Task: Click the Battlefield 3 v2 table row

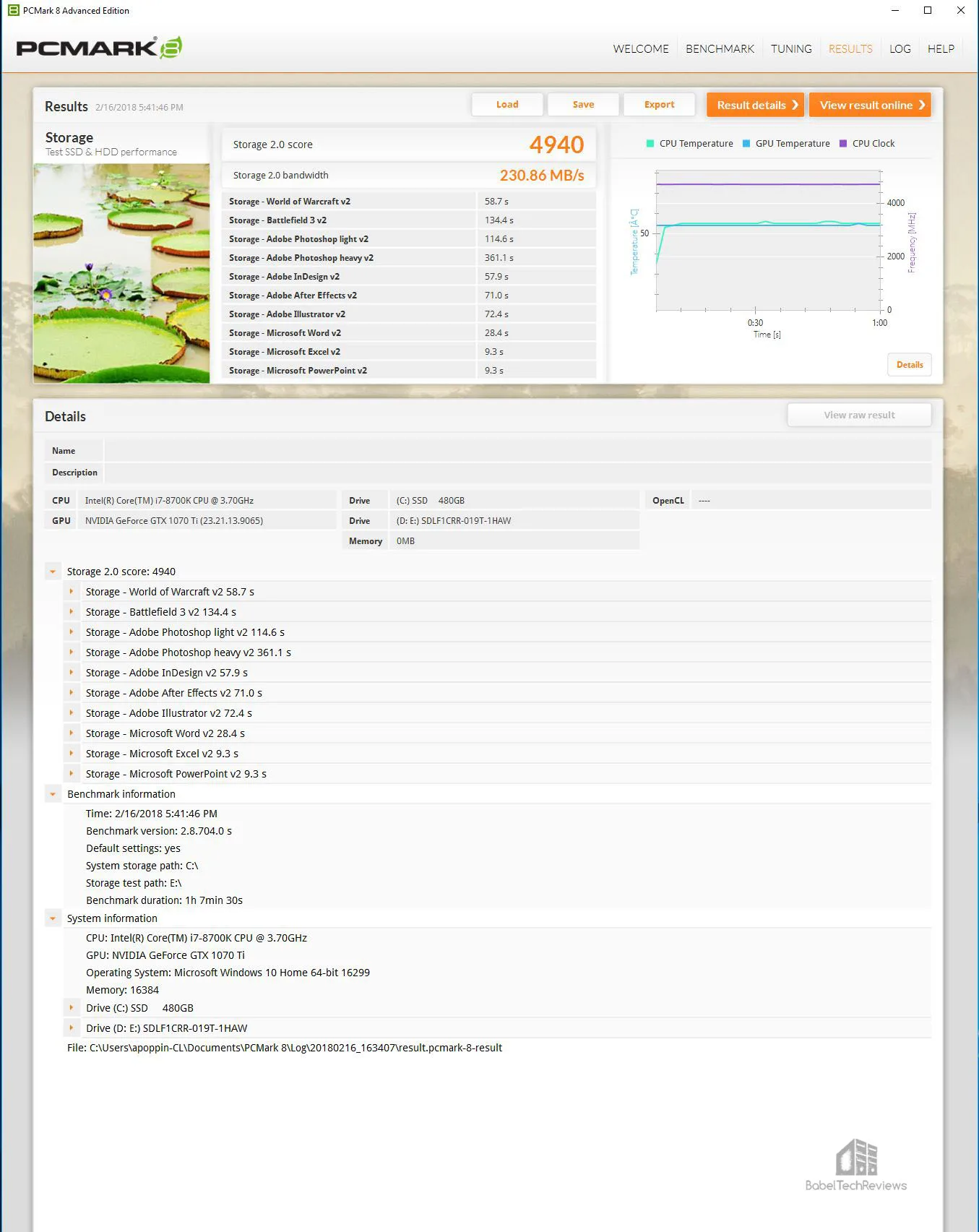Action: point(409,220)
